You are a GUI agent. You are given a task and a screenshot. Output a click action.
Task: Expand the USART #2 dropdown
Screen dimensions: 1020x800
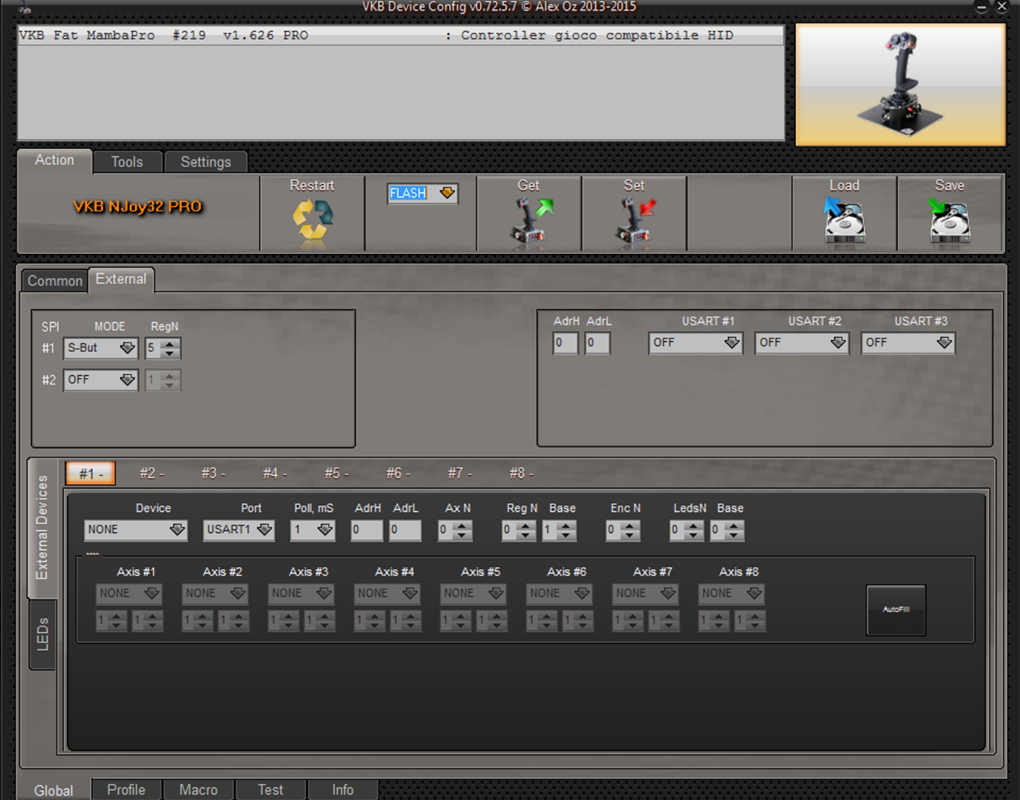tap(801, 343)
